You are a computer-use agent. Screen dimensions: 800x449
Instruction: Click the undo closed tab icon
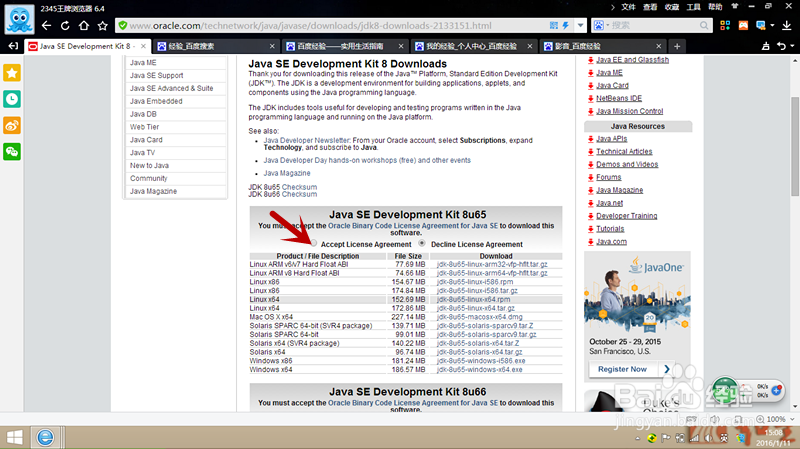pos(781,46)
